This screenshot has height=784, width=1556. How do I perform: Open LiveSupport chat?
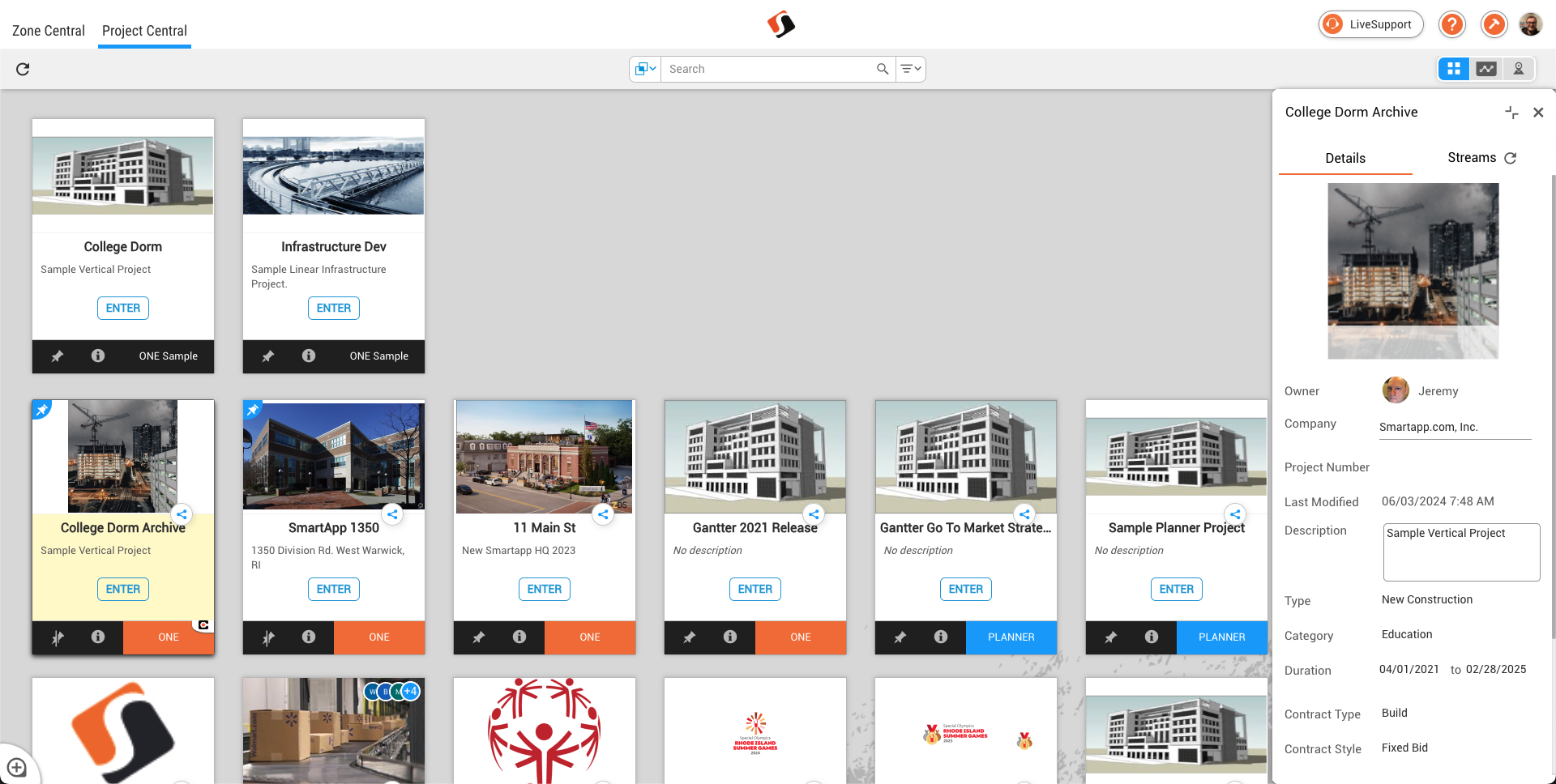pyautogui.click(x=1371, y=24)
